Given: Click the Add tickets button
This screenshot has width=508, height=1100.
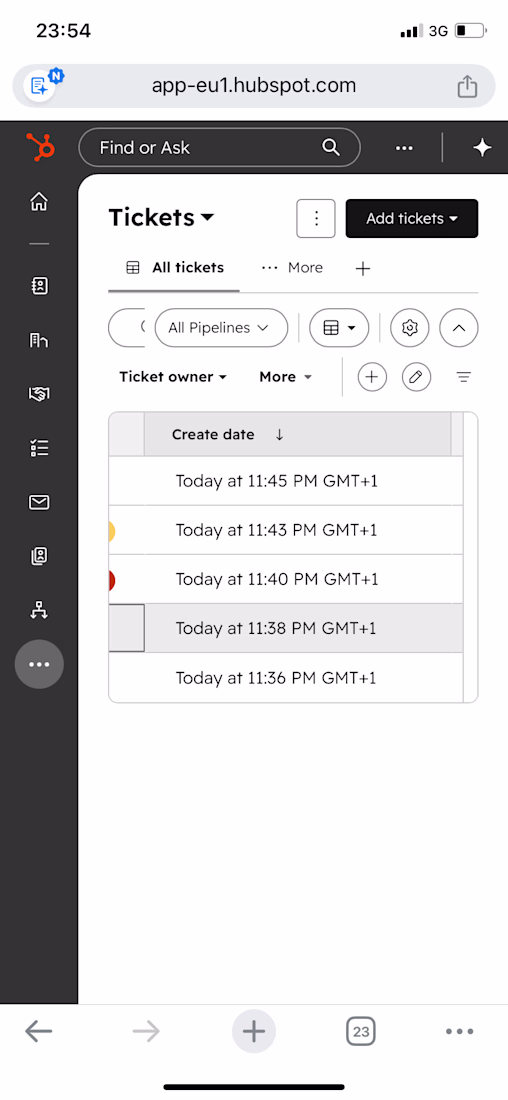Looking at the screenshot, I should (x=412, y=219).
